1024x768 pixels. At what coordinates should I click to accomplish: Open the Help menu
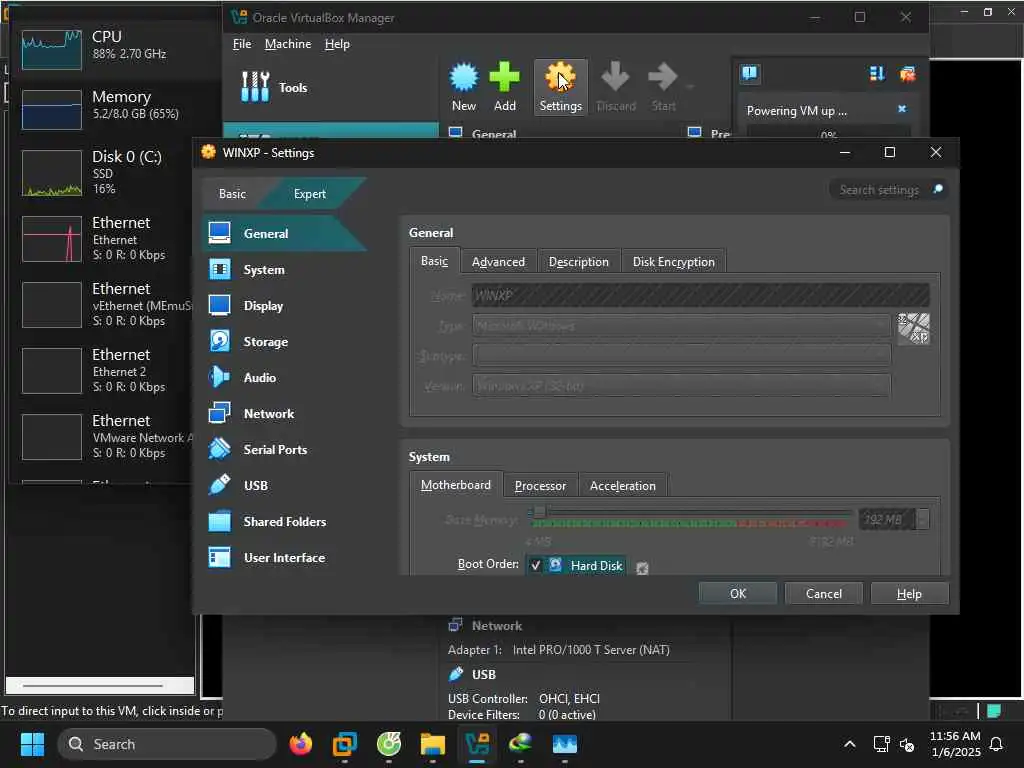tap(337, 44)
